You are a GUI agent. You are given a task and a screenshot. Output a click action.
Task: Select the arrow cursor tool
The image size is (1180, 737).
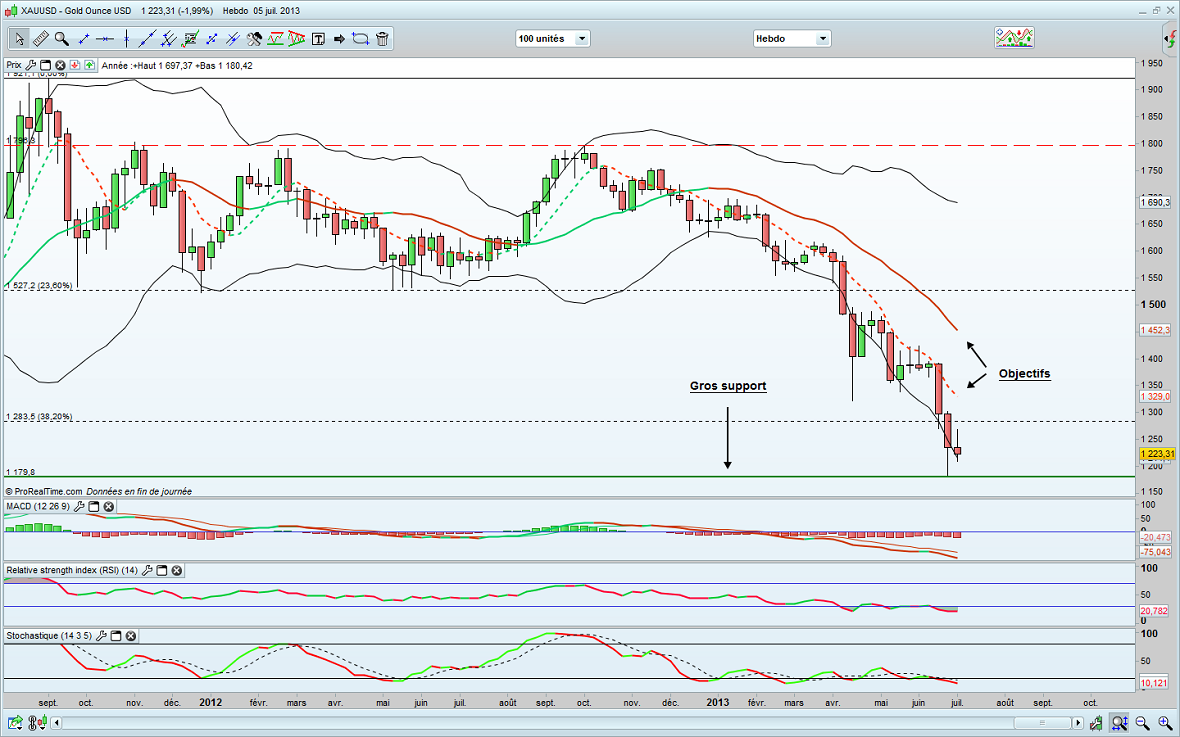(19, 39)
